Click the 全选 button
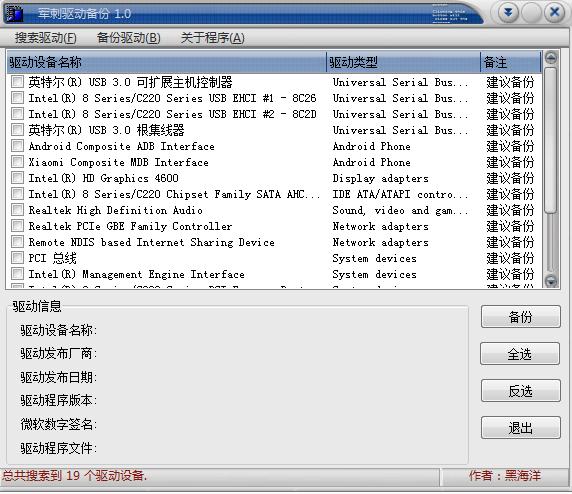Viewport: 572px width, 494px height. point(521,354)
